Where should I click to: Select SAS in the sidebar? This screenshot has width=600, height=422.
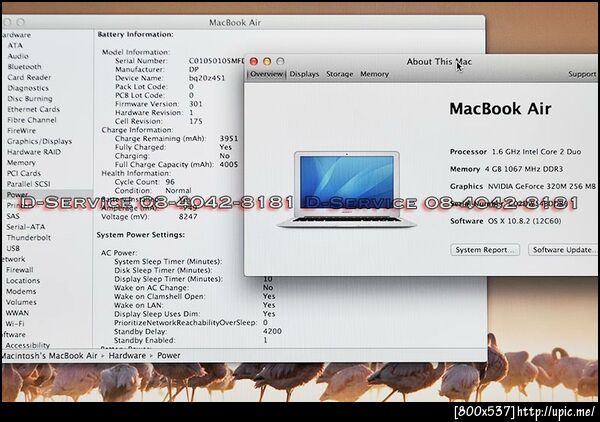pyautogui.click(x=13, y=216)
